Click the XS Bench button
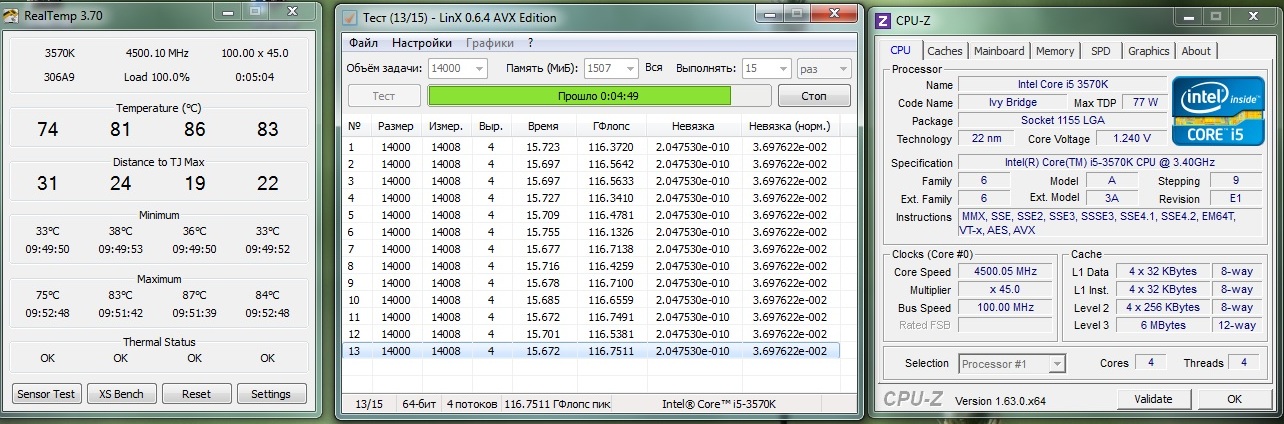This screenshot has height=424, width=1284. pyautogui.click(x=121, y=394)
